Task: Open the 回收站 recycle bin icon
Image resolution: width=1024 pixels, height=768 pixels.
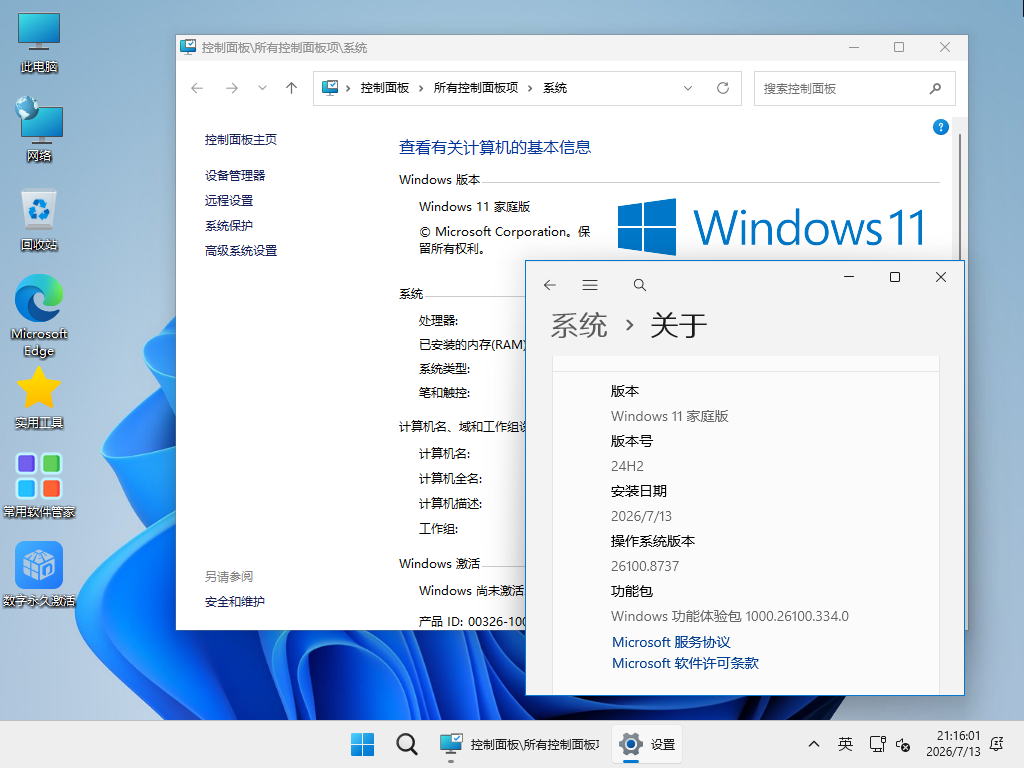Action: click(39, 219)
